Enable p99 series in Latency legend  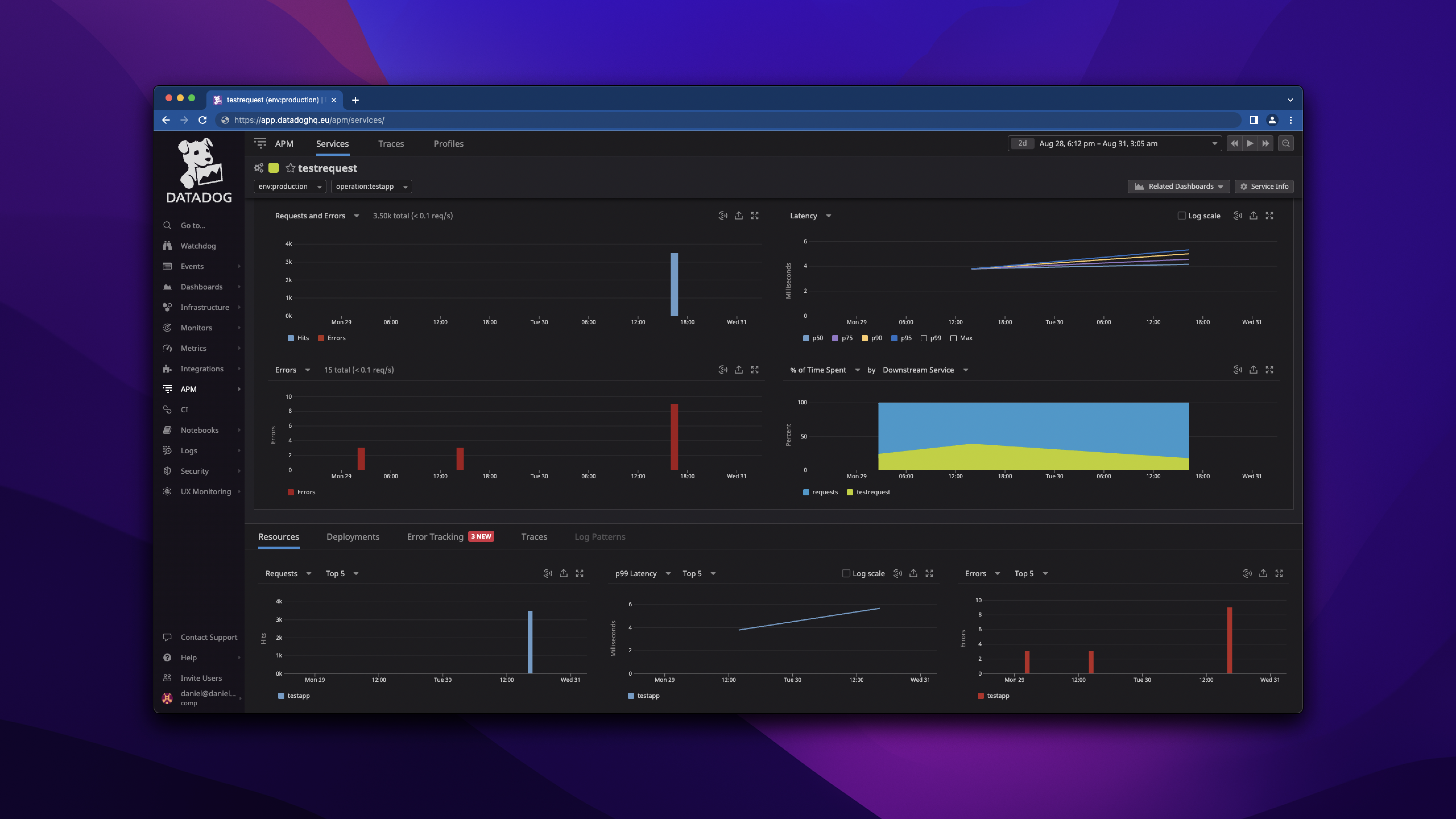point(924,338)
